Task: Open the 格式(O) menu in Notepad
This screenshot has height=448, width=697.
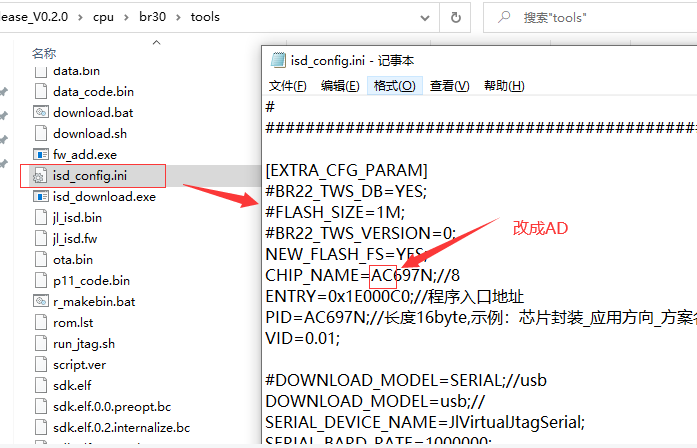Action: 395,85
